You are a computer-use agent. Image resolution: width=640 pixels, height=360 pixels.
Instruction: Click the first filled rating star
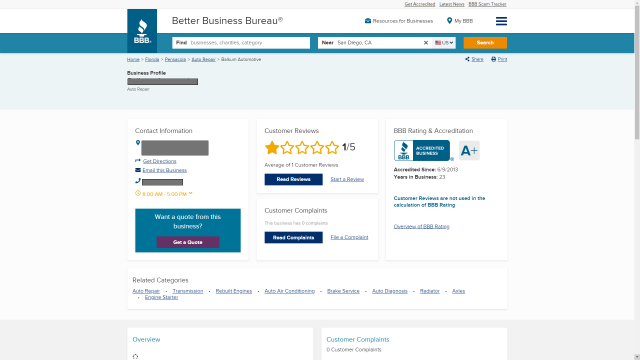coord(272,147)
